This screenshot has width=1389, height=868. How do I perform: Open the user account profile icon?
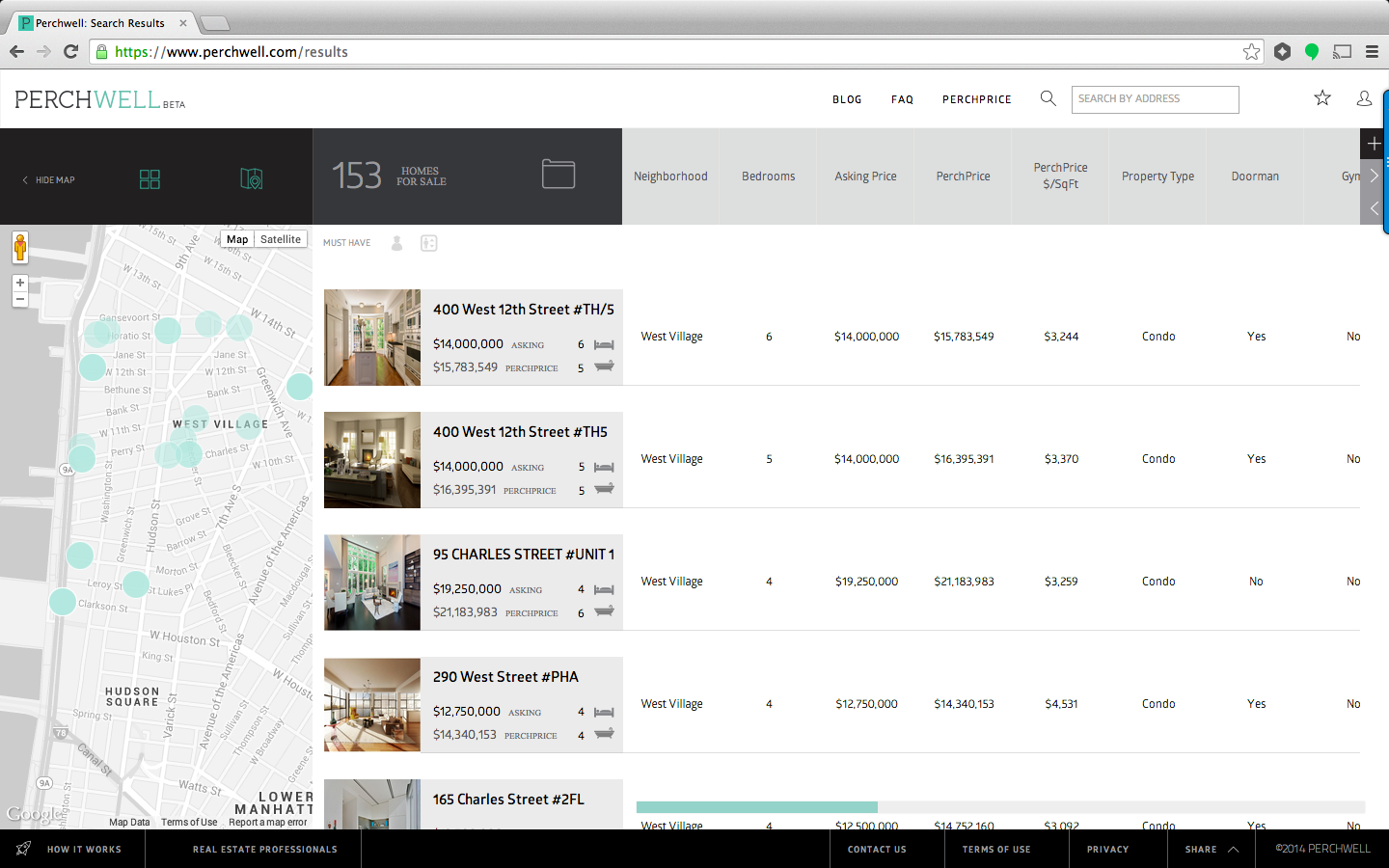tap(1364, 98)
